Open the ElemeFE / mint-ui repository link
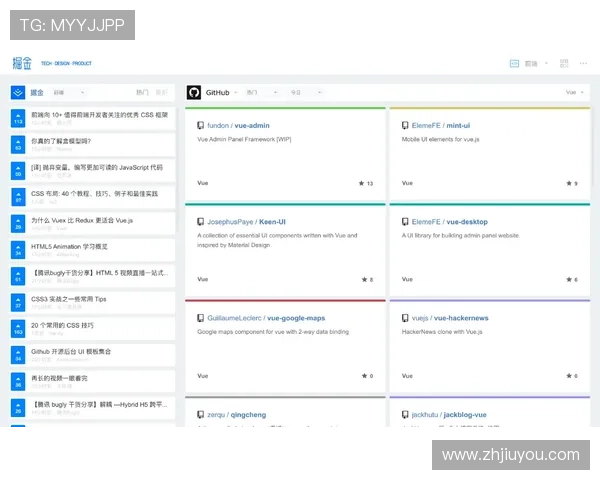 [x=441, y=126]
